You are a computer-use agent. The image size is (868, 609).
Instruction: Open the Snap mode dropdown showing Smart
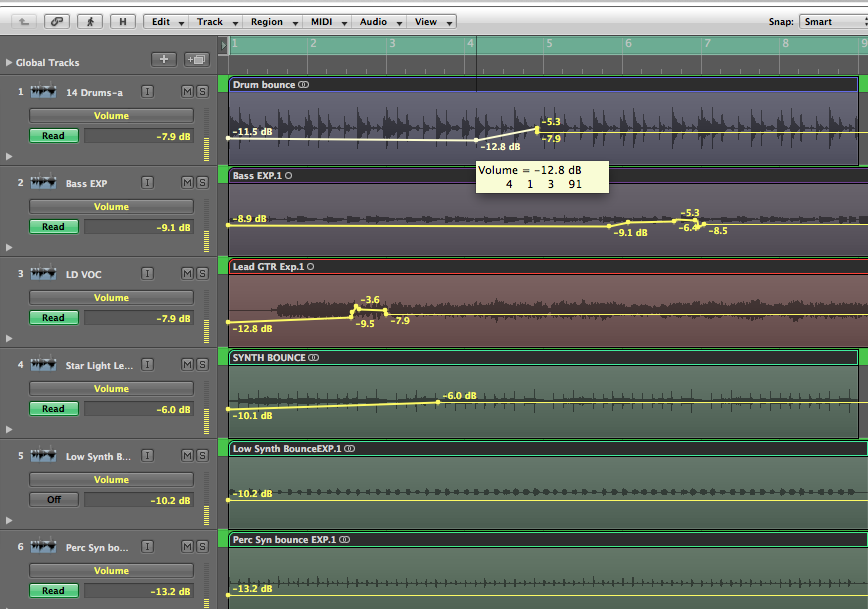click(x=833, y=22)
